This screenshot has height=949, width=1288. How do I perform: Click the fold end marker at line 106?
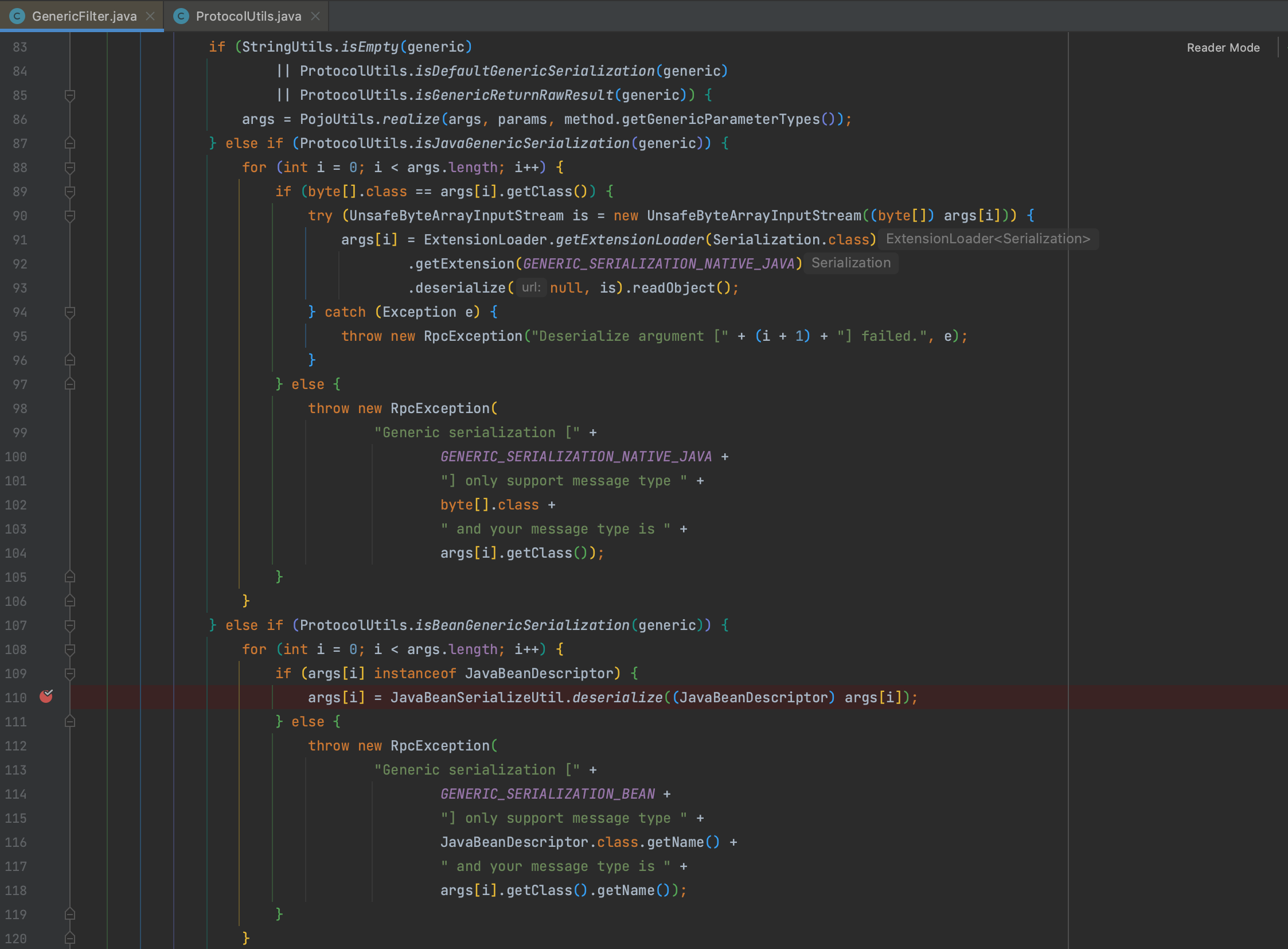pyautogui.click(x=70, y=601)
